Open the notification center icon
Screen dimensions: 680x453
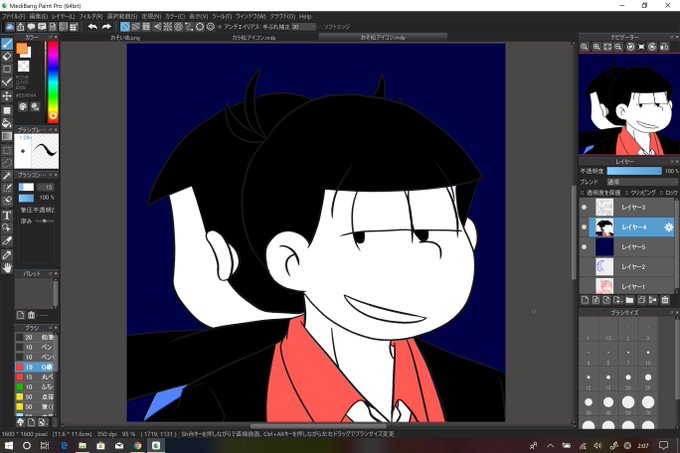click(664, 445)
